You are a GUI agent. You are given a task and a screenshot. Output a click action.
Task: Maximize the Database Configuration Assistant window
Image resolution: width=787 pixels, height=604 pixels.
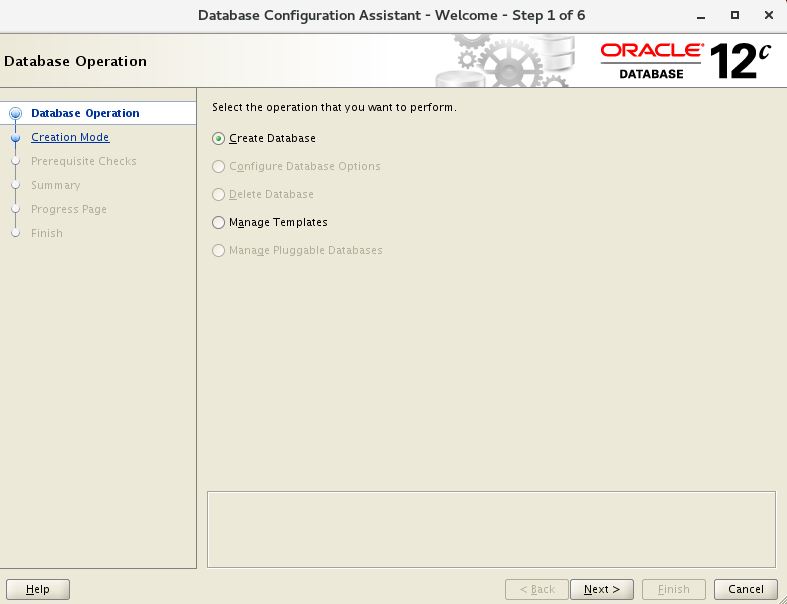pyautogui.click(x=735, y=16)
